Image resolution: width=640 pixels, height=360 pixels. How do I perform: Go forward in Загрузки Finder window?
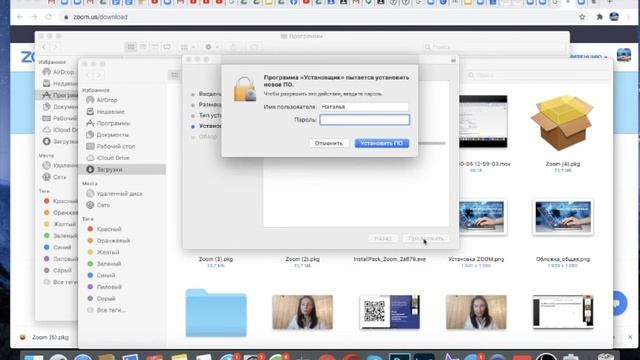coord(98,75)
